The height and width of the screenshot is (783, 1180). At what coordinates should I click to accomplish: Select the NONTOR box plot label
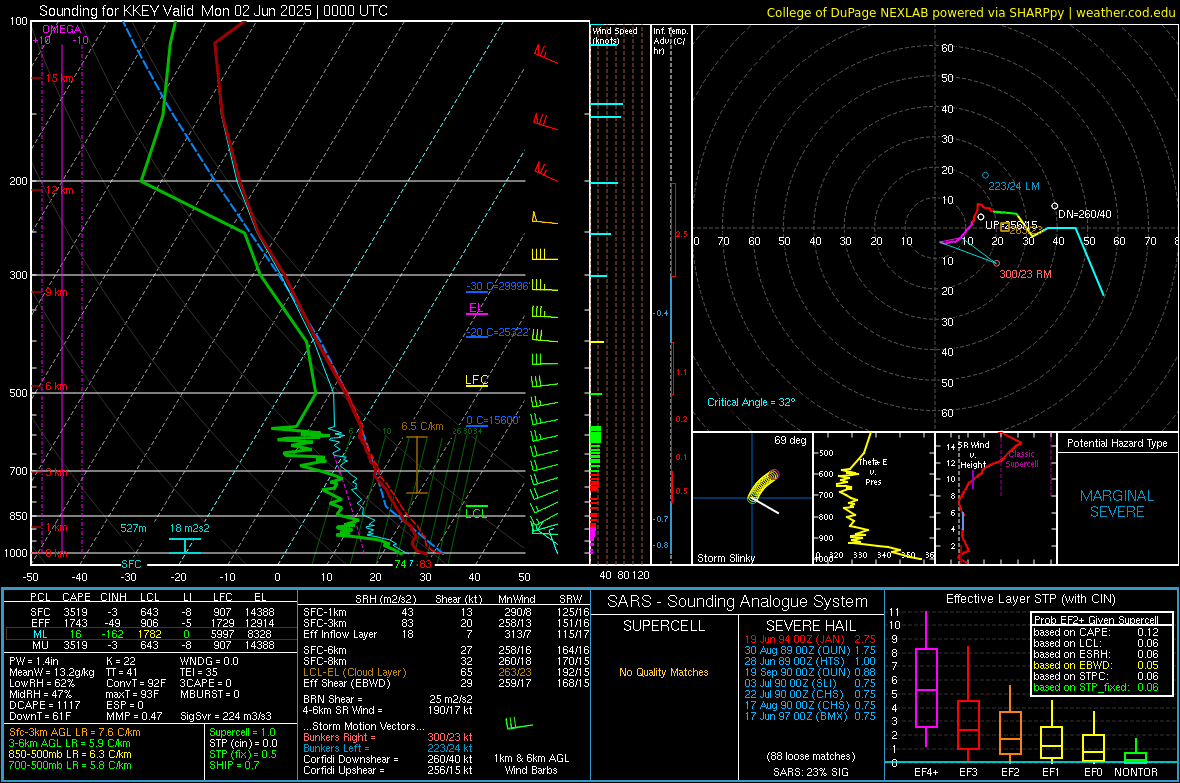1136,772
